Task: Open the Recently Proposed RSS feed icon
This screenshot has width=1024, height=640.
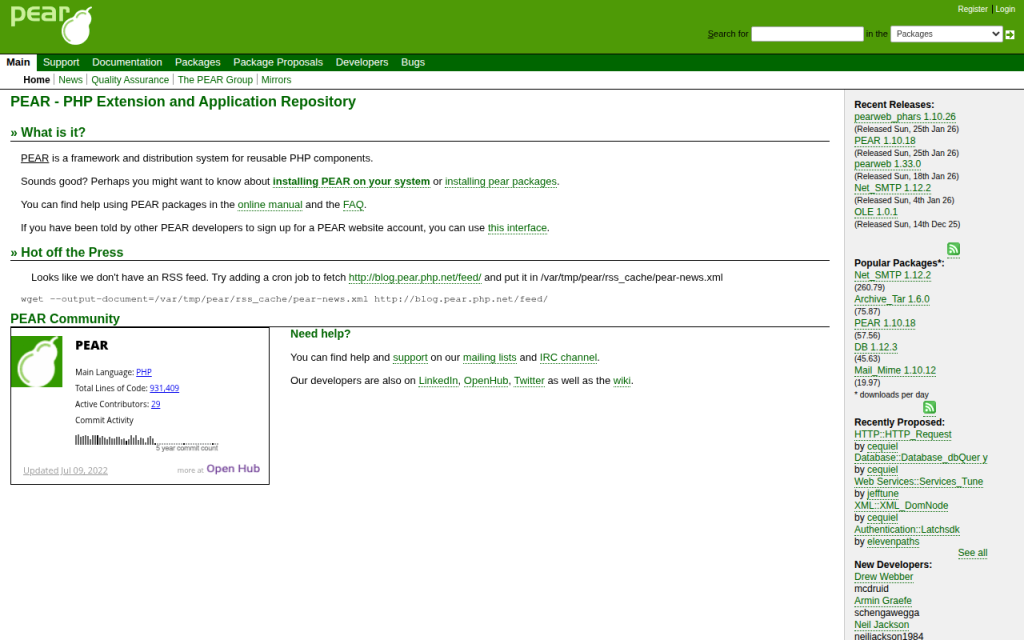Action: (x=928, y=408)
